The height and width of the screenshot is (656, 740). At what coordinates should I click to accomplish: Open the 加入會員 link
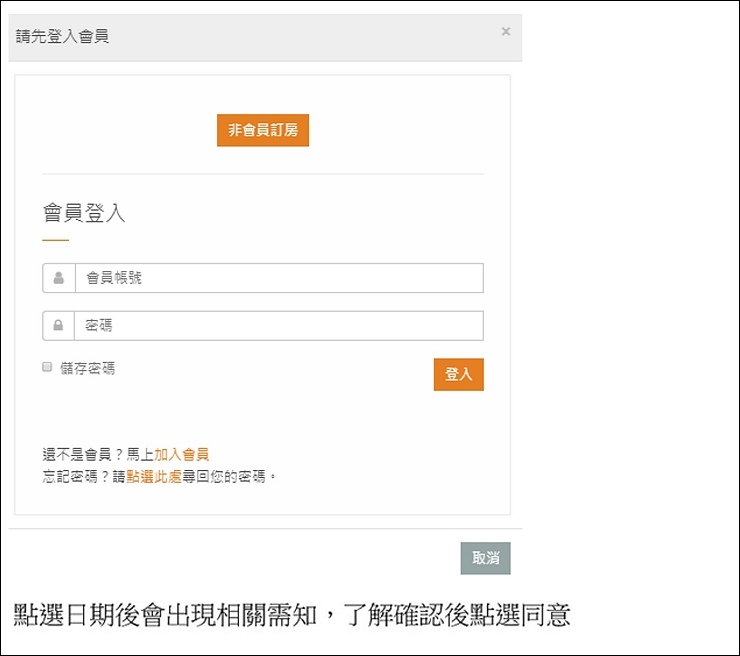182,454
